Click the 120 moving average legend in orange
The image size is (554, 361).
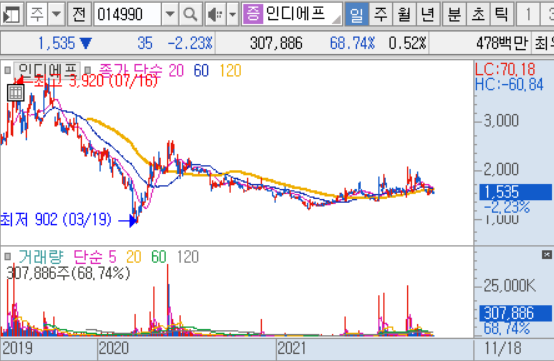coord(230,71)
